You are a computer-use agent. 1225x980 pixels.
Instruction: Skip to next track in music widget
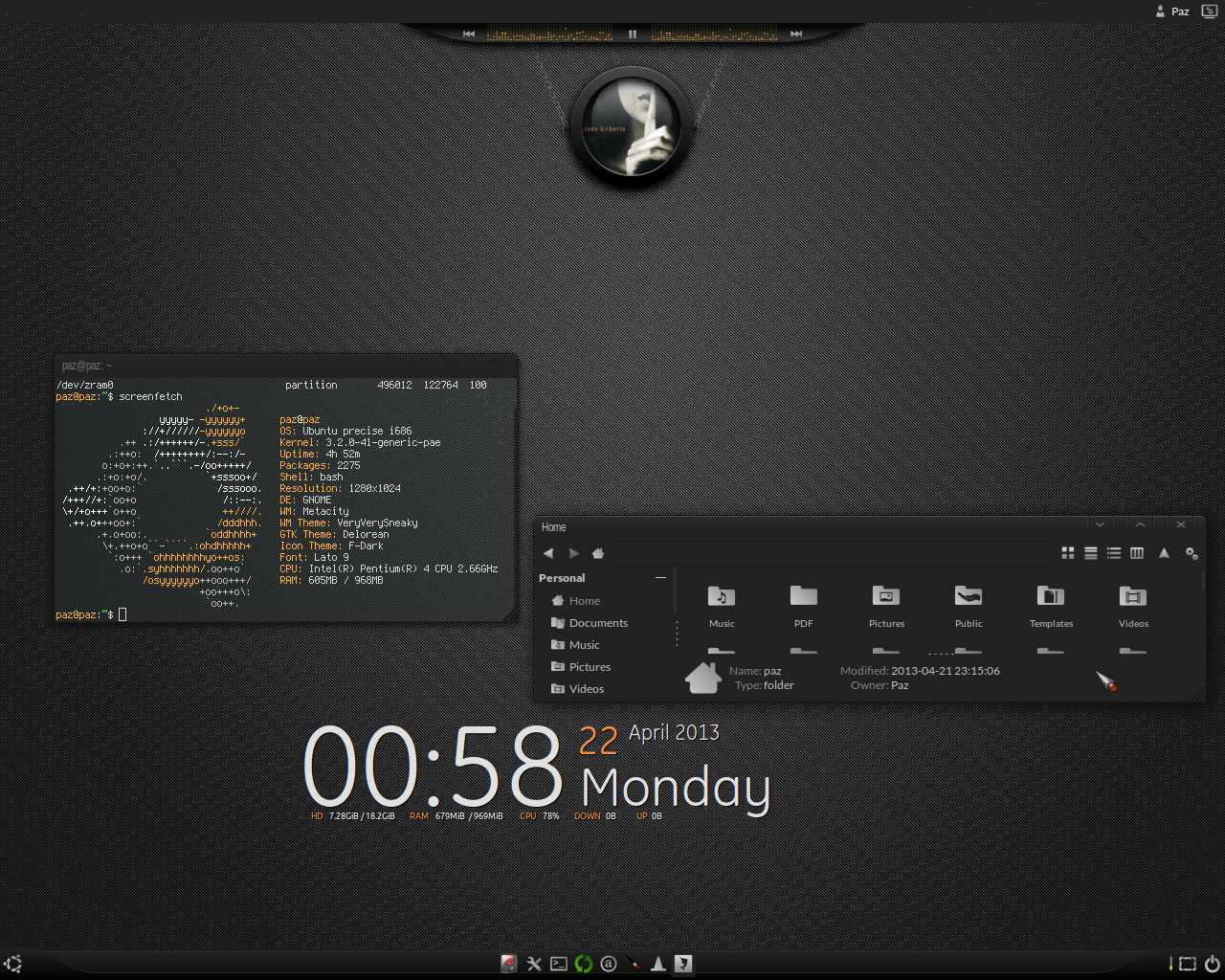(x=796, y=33)
